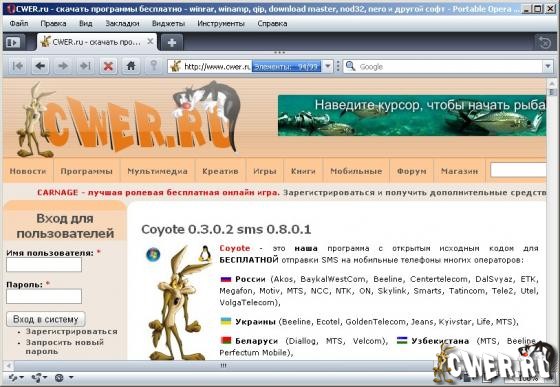
Task: Click the Вход в систему button
Action: click(46, 319)
